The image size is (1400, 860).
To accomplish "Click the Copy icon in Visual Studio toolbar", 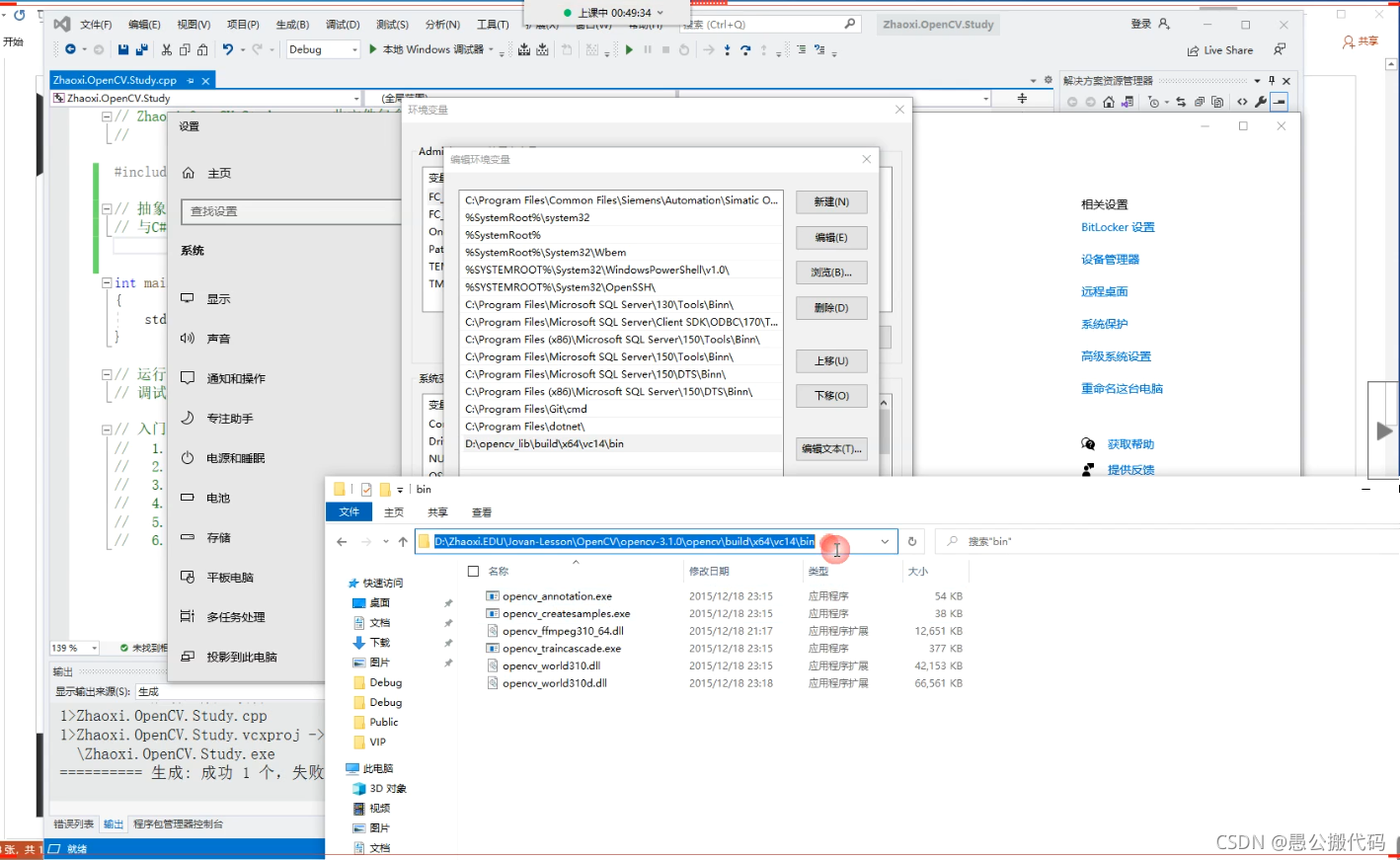I will pyautogui.click(x=185, y=49).
